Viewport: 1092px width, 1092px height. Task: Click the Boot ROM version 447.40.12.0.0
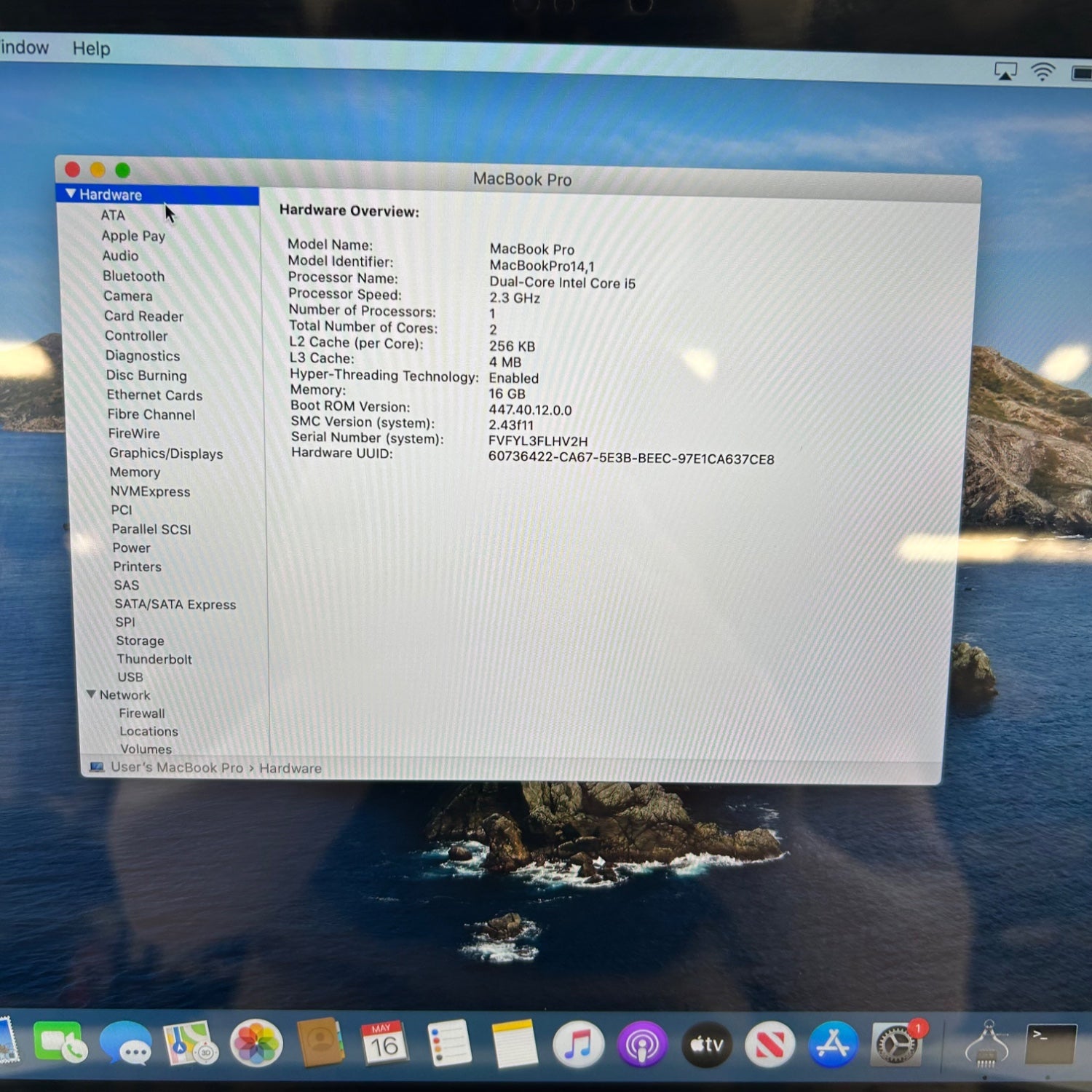530,410
